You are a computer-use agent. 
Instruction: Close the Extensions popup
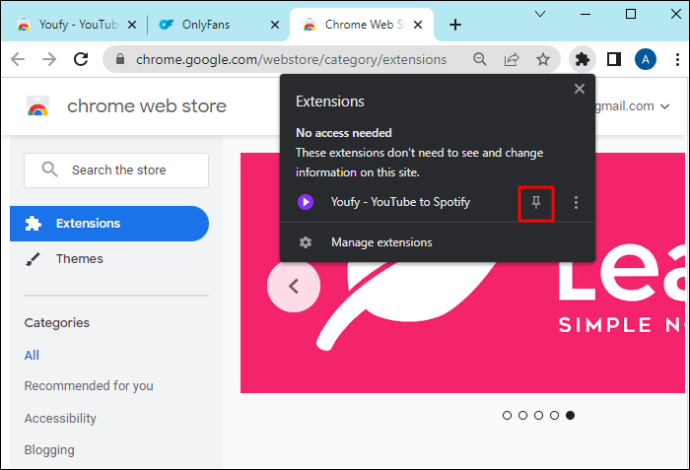tap(579, 89)
